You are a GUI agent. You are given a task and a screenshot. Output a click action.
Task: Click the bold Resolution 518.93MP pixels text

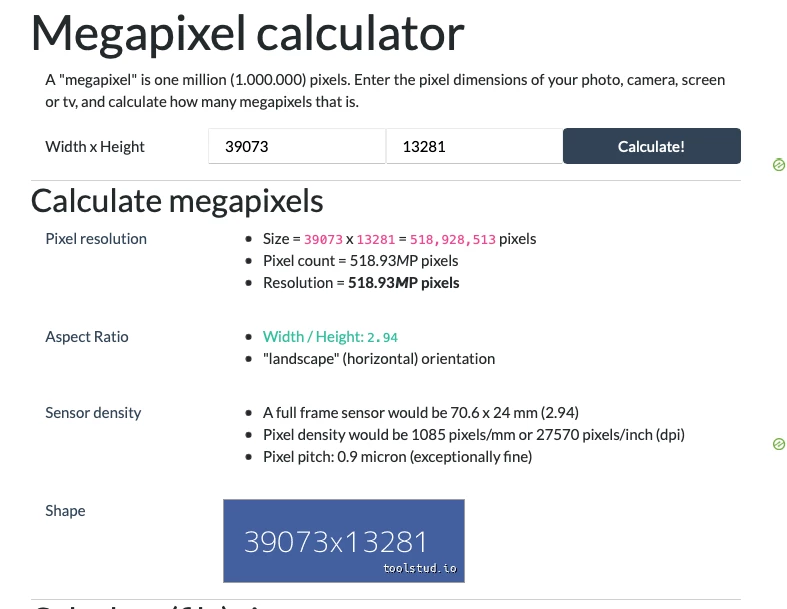pyautogui.click(x=361, y=283)
